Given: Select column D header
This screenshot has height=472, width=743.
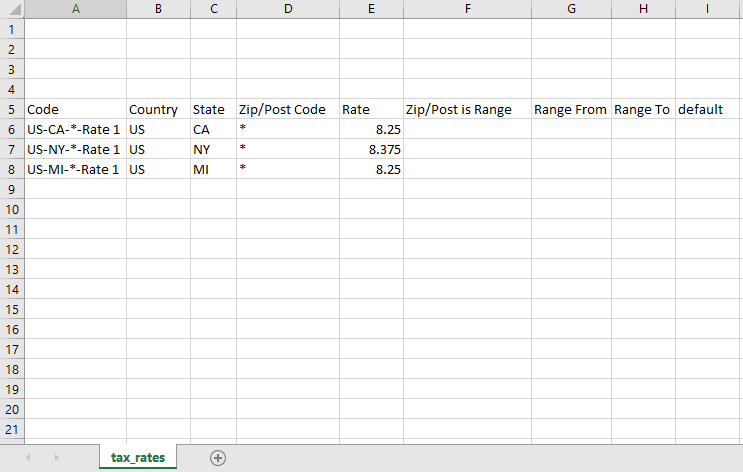Looking at the screenshot, I should click(x=288, y=9).
